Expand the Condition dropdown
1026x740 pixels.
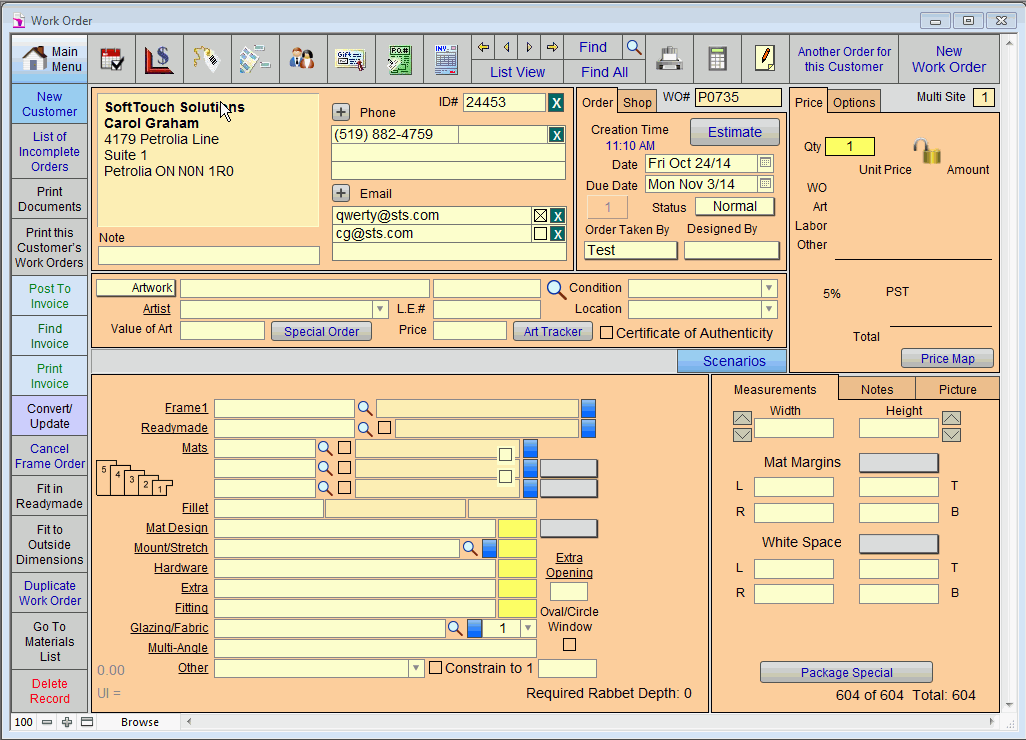768,288
